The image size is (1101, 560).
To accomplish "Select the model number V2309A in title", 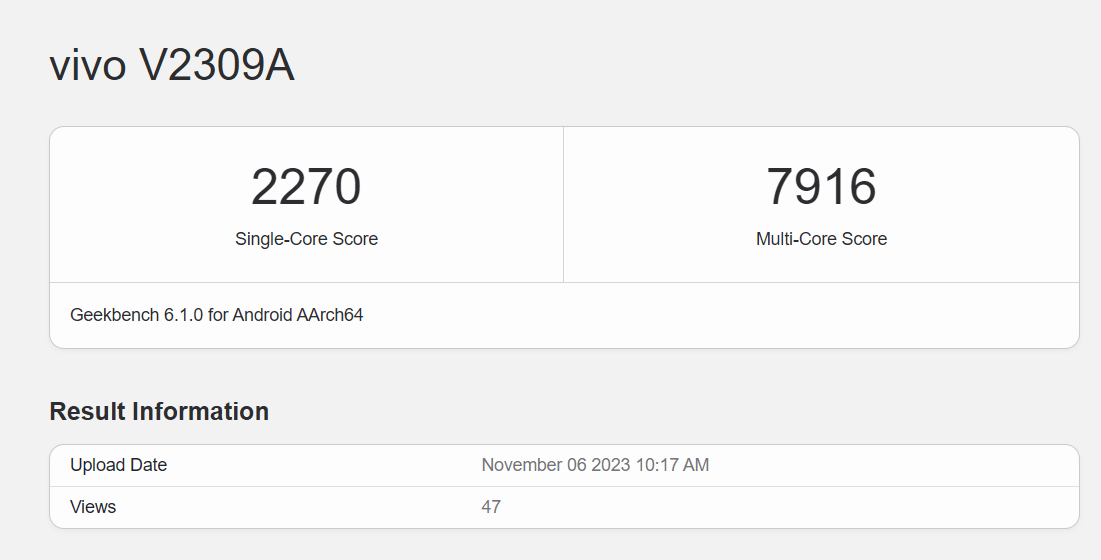I will 216,66.
